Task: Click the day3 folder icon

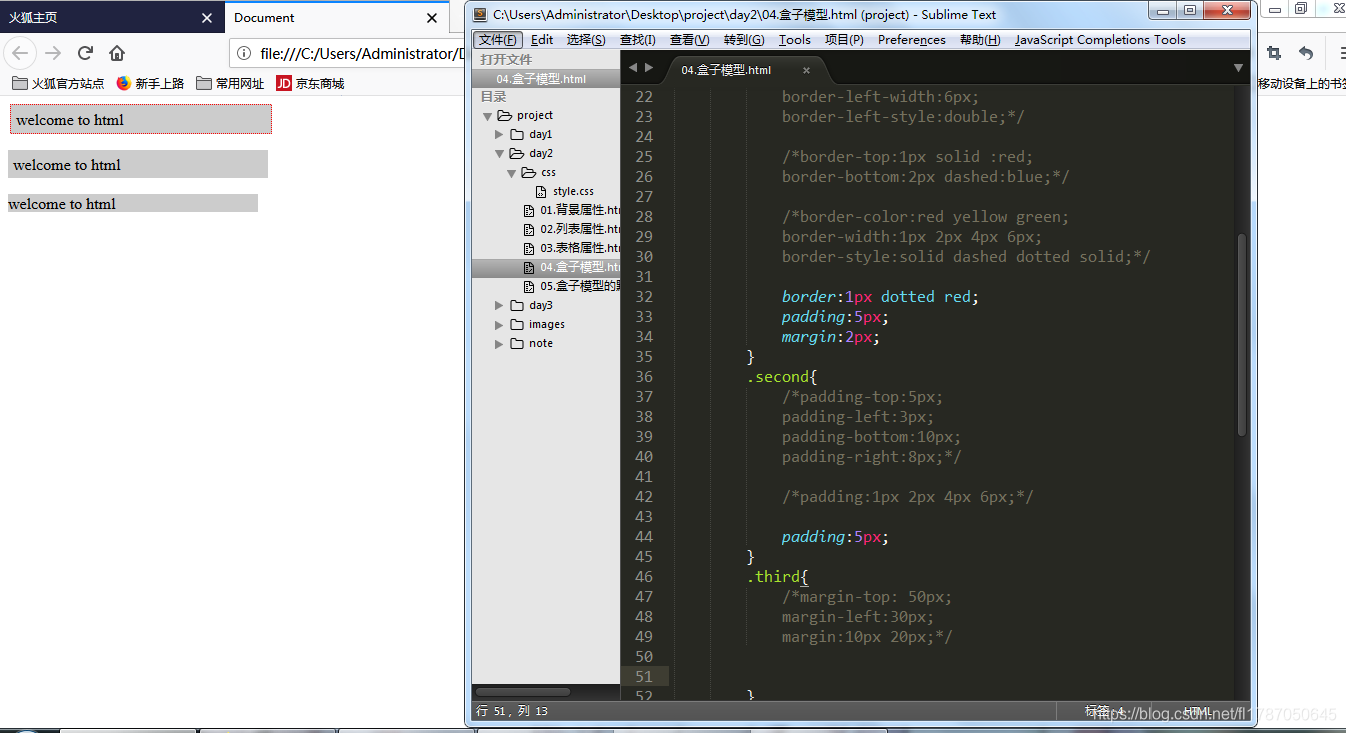Action: pyautogui.click(x=517, y=306)
